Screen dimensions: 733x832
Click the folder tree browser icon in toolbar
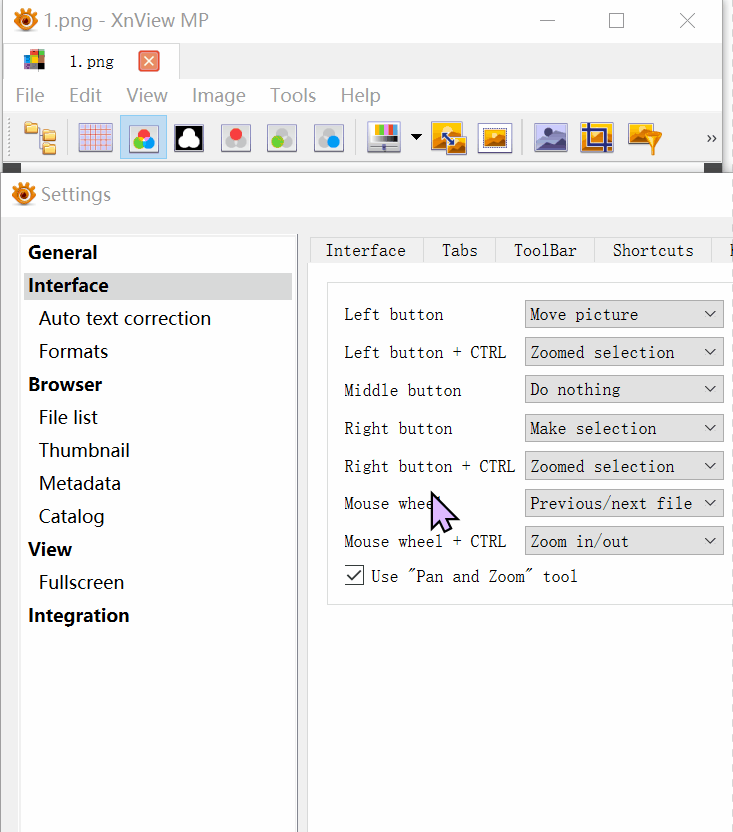point(40,138)
